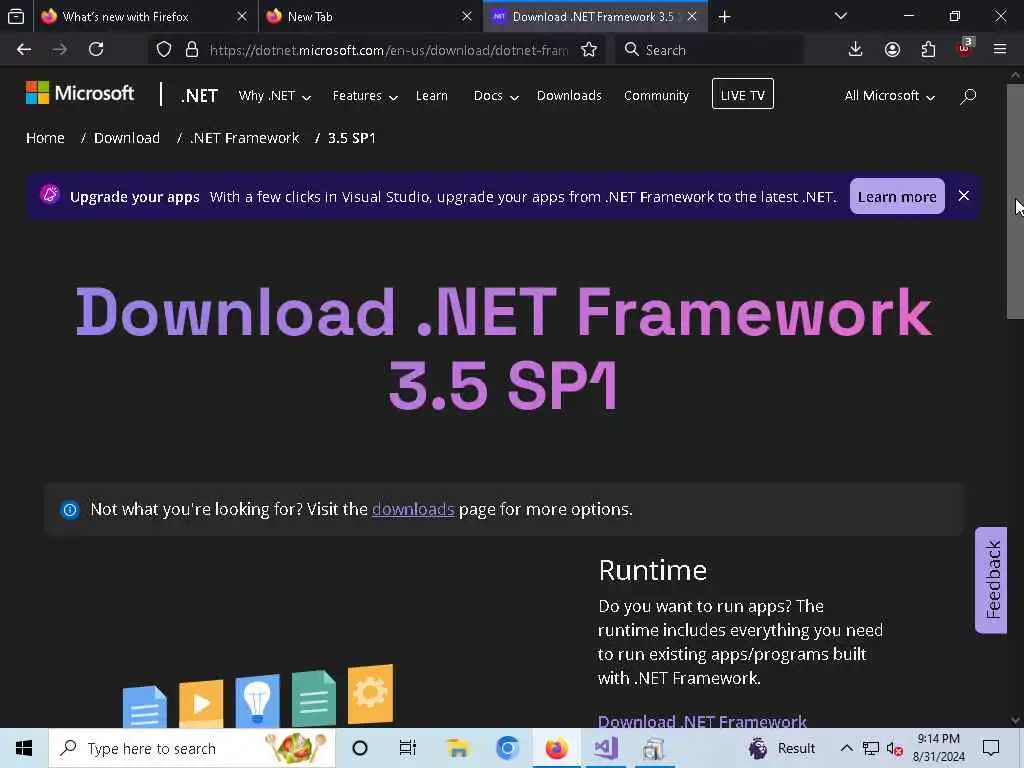Open the extensions puzzle icon
The width and height of the screenshot is (1024, 768).
(x=928, y=50)
